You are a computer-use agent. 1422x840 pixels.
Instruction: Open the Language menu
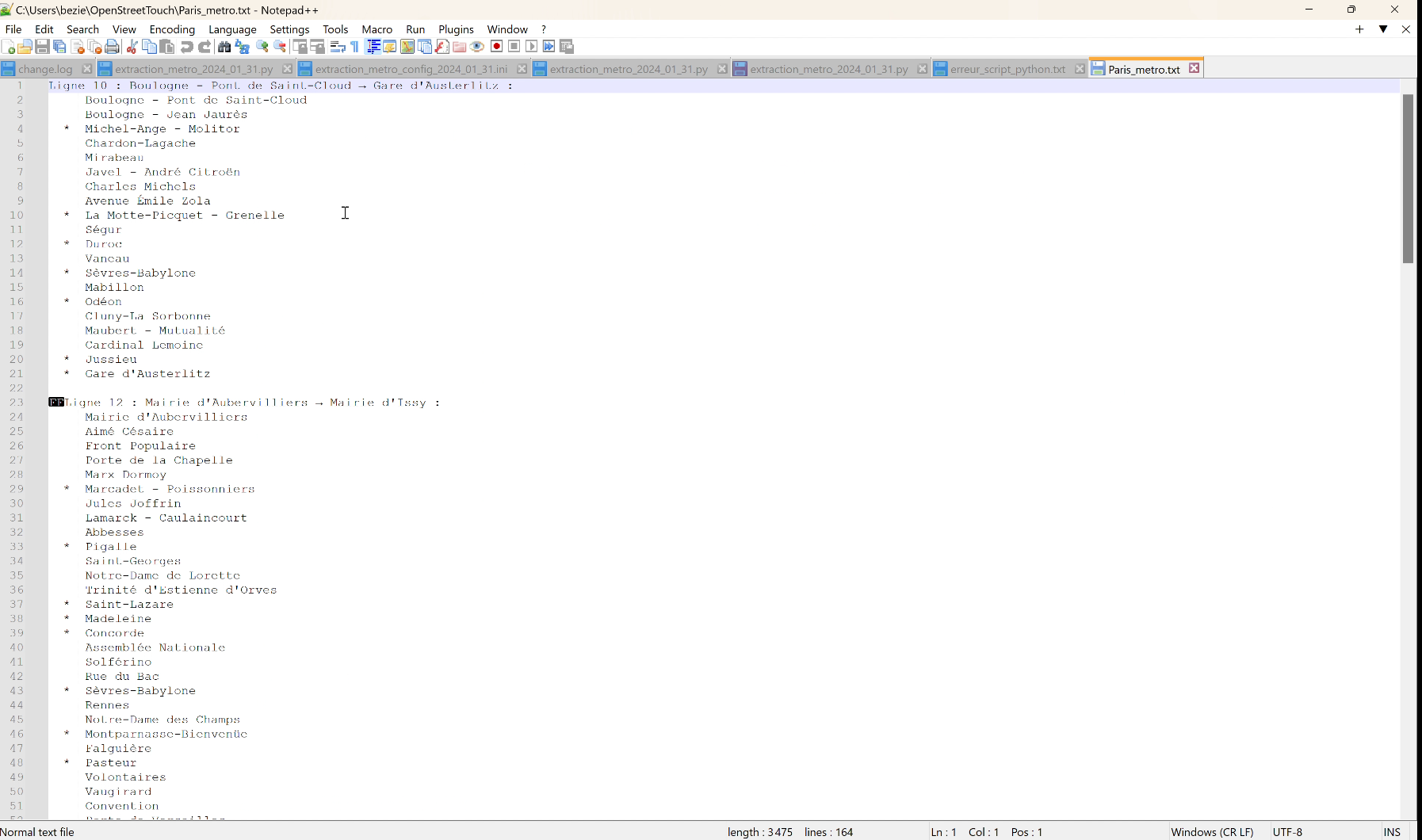pyautogui.click(x=232, y=29)
